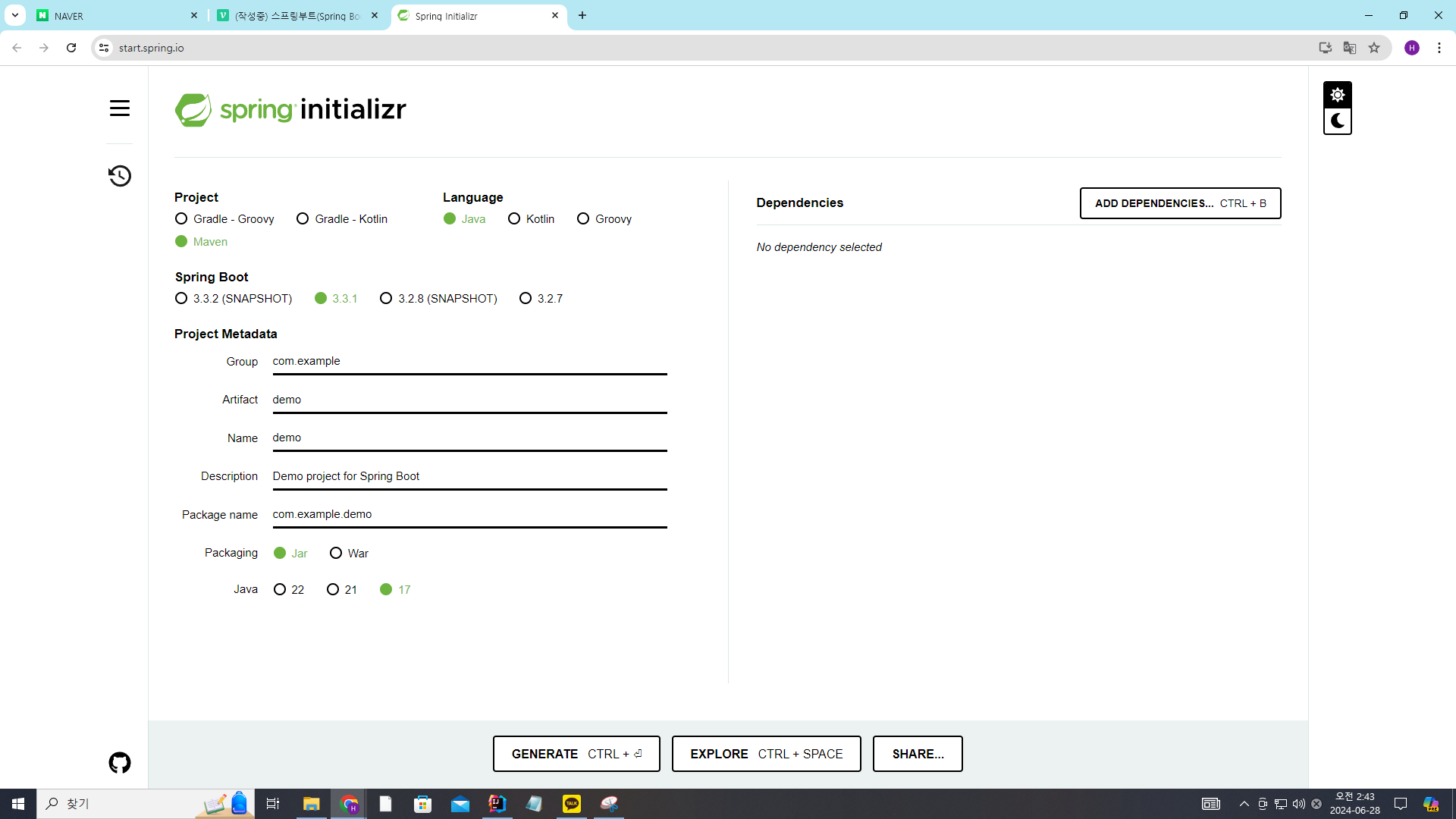The width and height of the screenshot is (1456, 819).
Task: Select the Spring Initializr tab
Action: click(x=479, y=15)
